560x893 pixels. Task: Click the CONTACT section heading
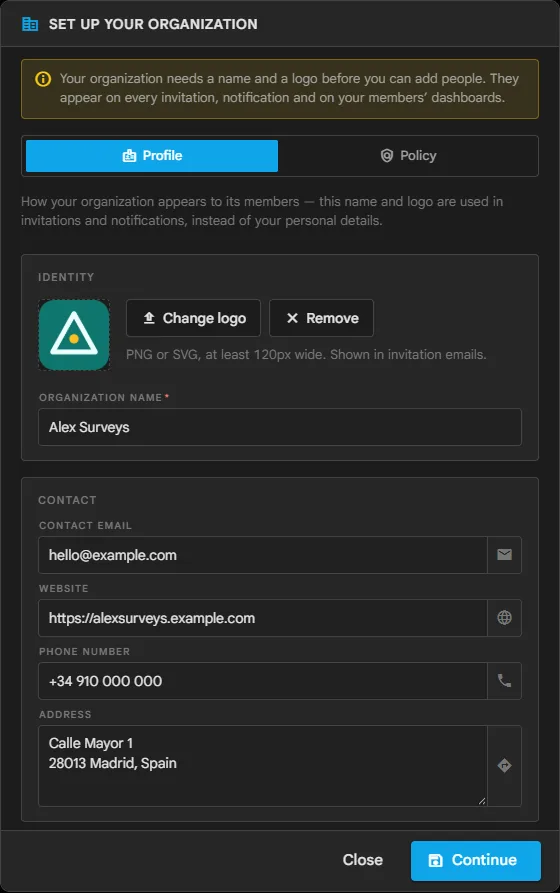pyautogui.click(x=67, y=500)
